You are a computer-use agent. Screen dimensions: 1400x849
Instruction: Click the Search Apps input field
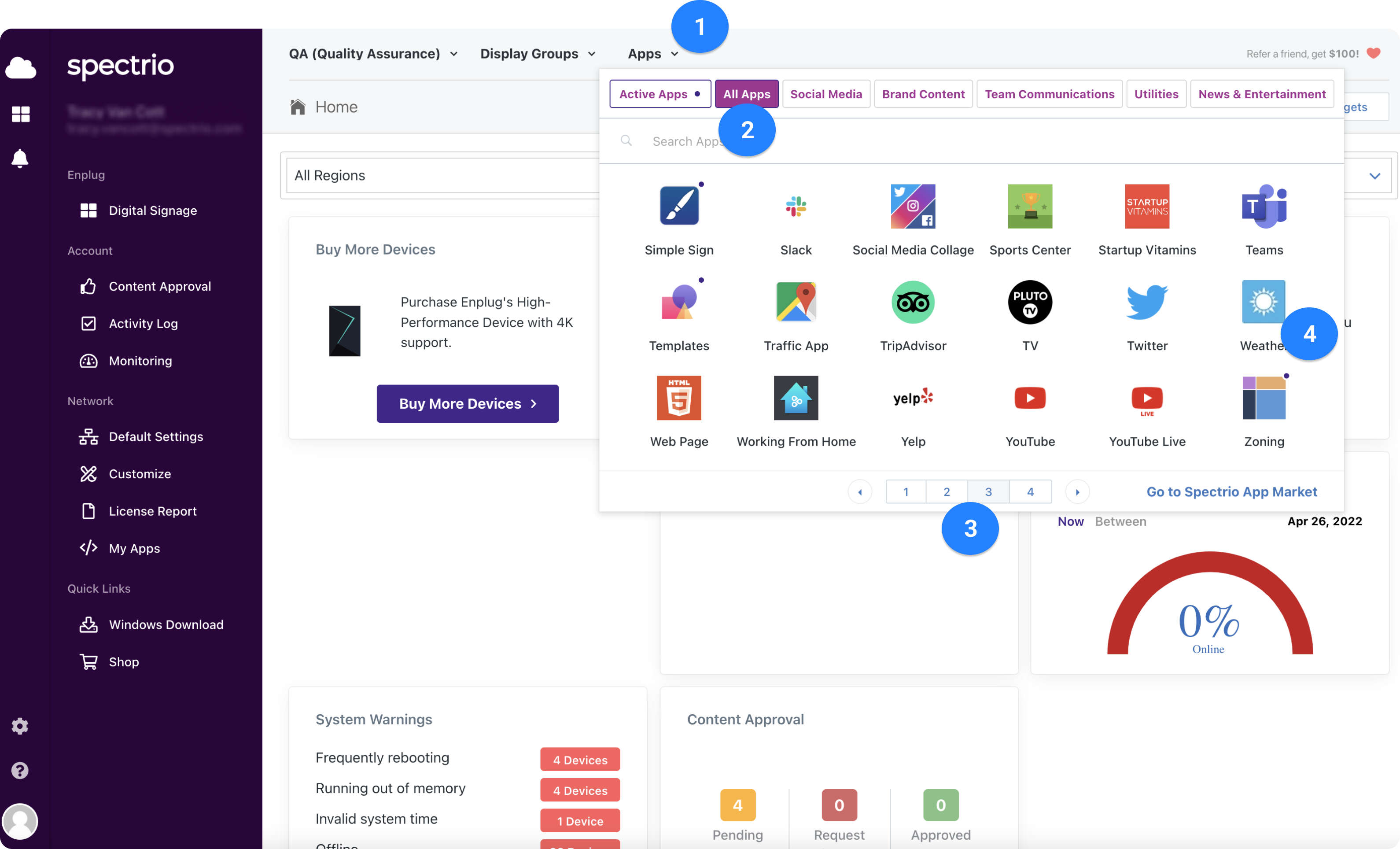click(x=972, y=141)
